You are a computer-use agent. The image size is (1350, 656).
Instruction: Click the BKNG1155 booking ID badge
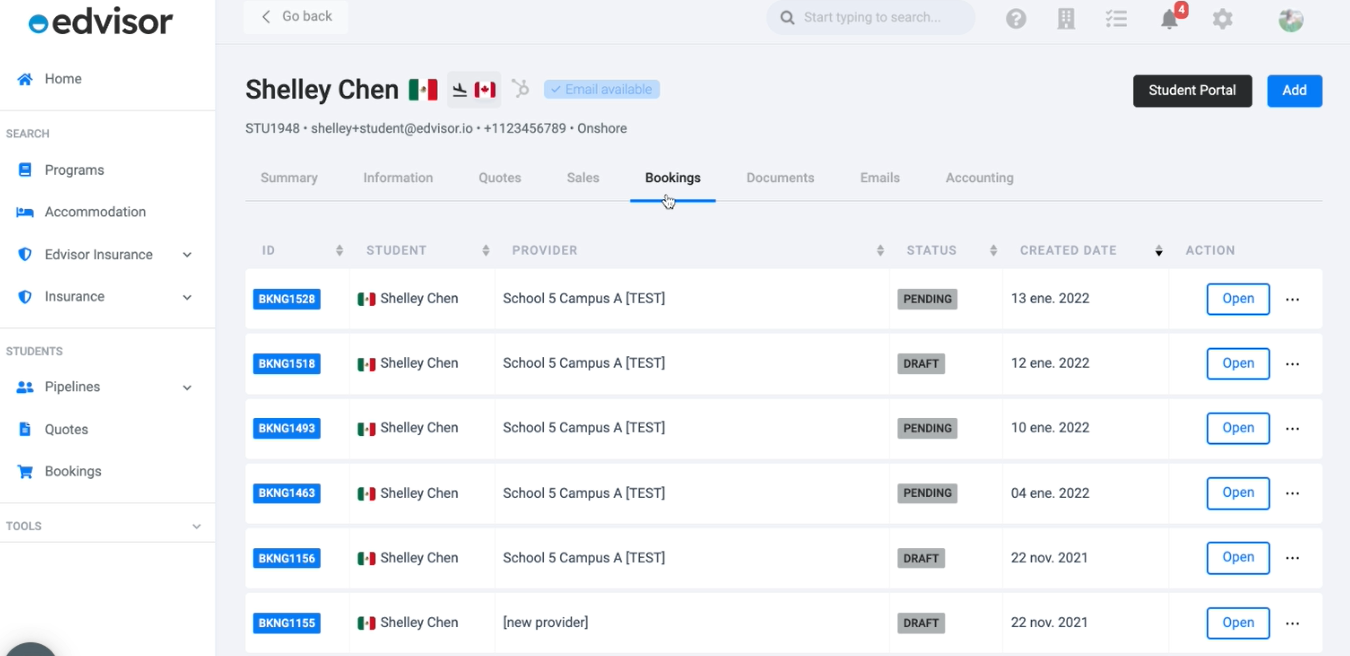287,623
